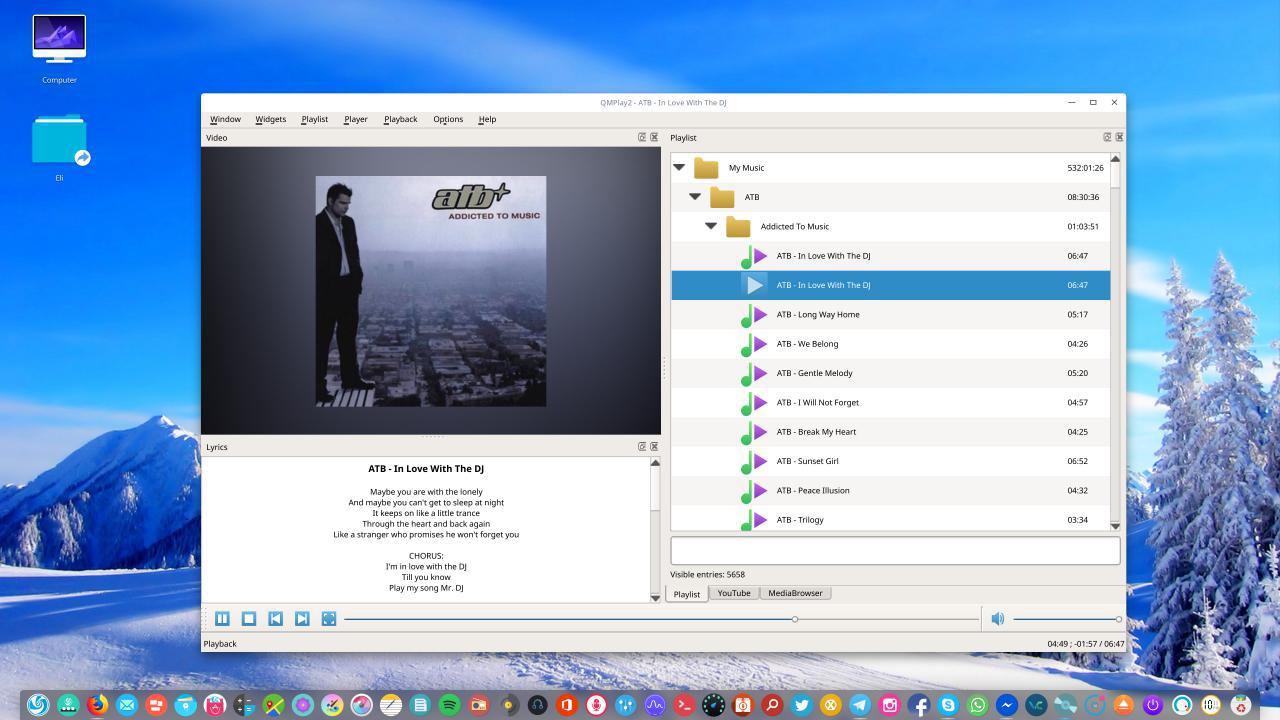The image size is (1280, 720).
Task: Click the play icon on the highlighted track
Action: 755,285
